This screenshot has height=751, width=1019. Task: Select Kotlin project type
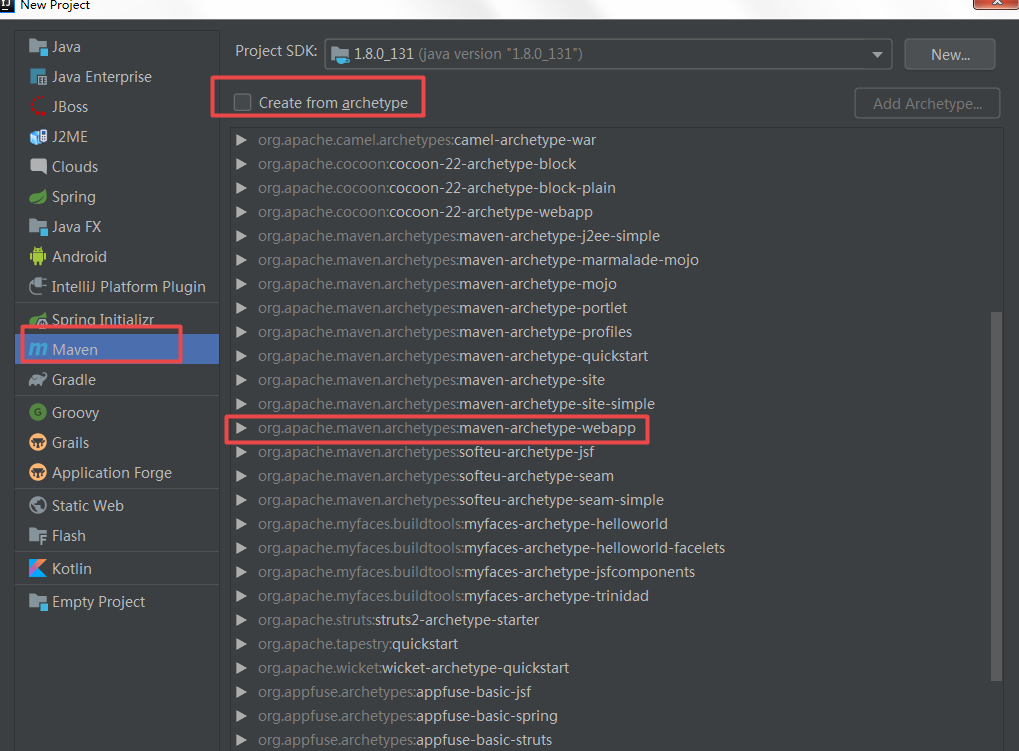117,568
